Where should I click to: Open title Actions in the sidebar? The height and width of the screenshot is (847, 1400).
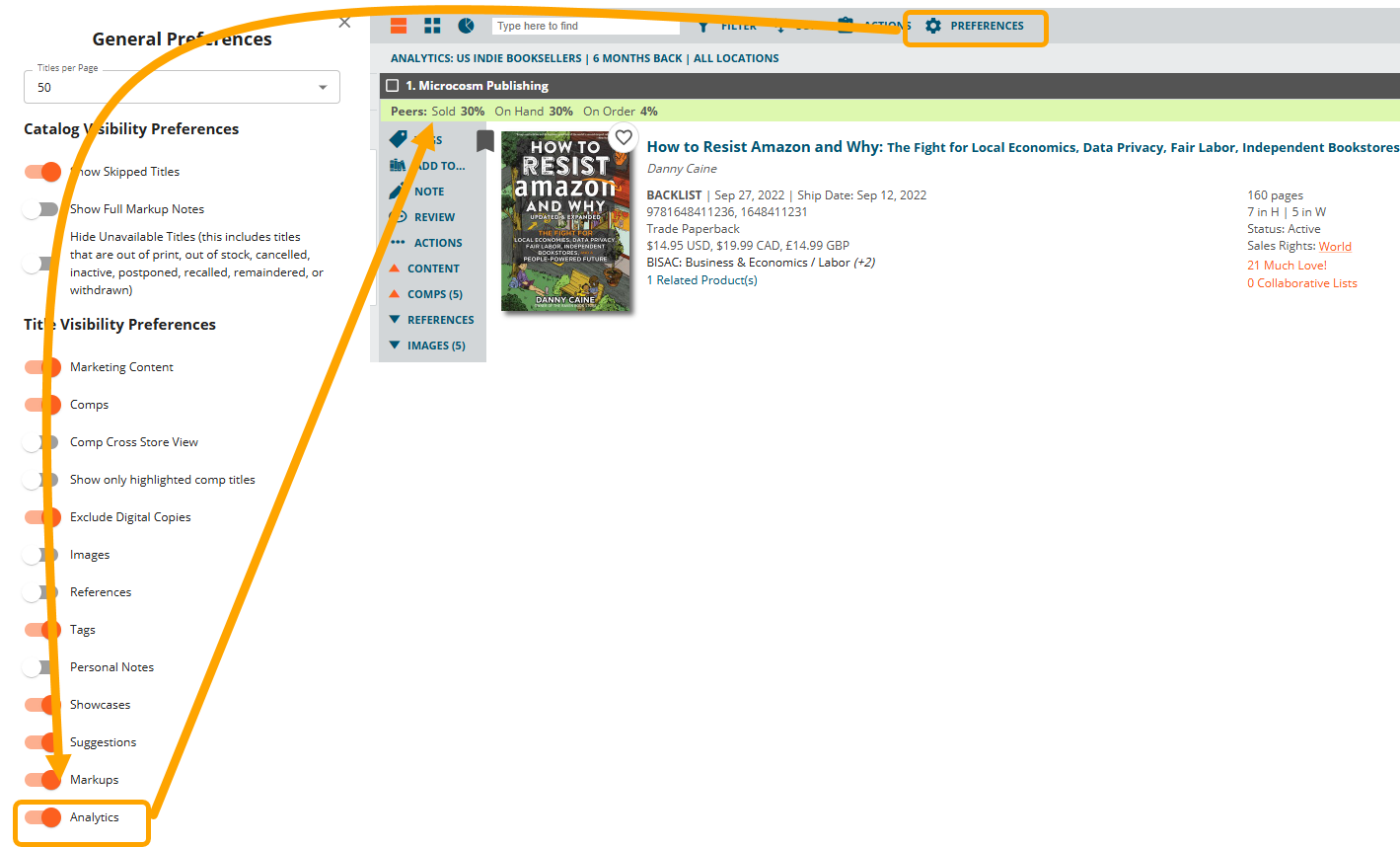click(x=438, y=243)
